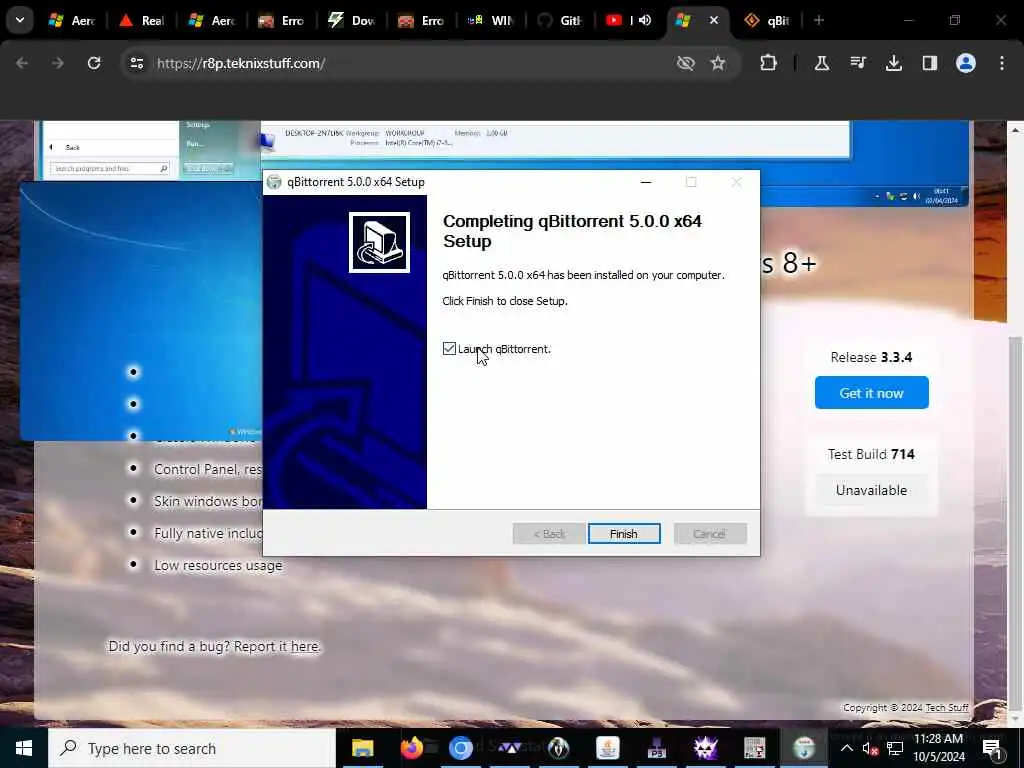Open the Chrome three-dot menu

coord(1002,63)
